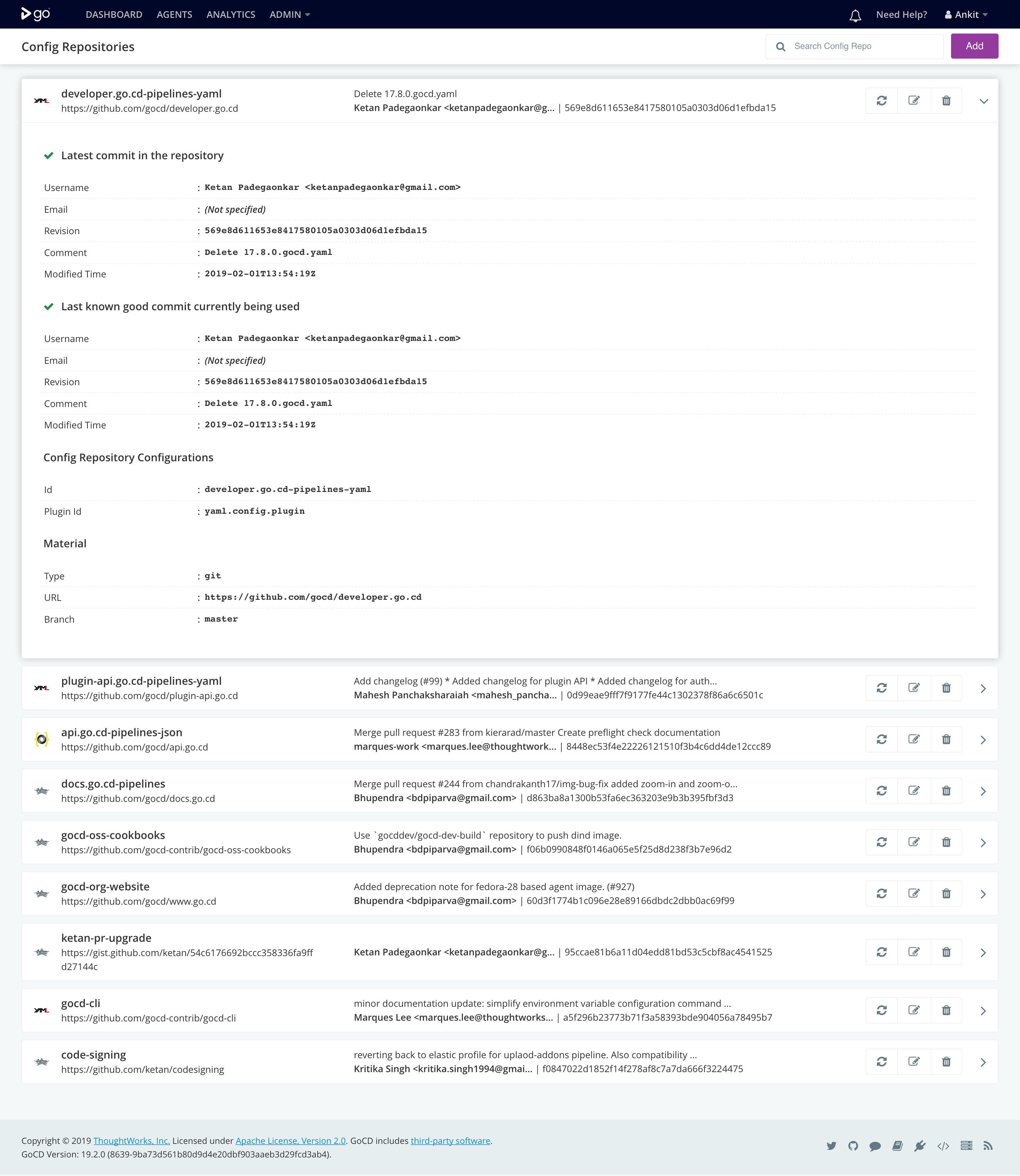Expand the docs.go.cd-pipelines row
Viewport: 1020px width, 1176px height.
(x=983, y=791)
